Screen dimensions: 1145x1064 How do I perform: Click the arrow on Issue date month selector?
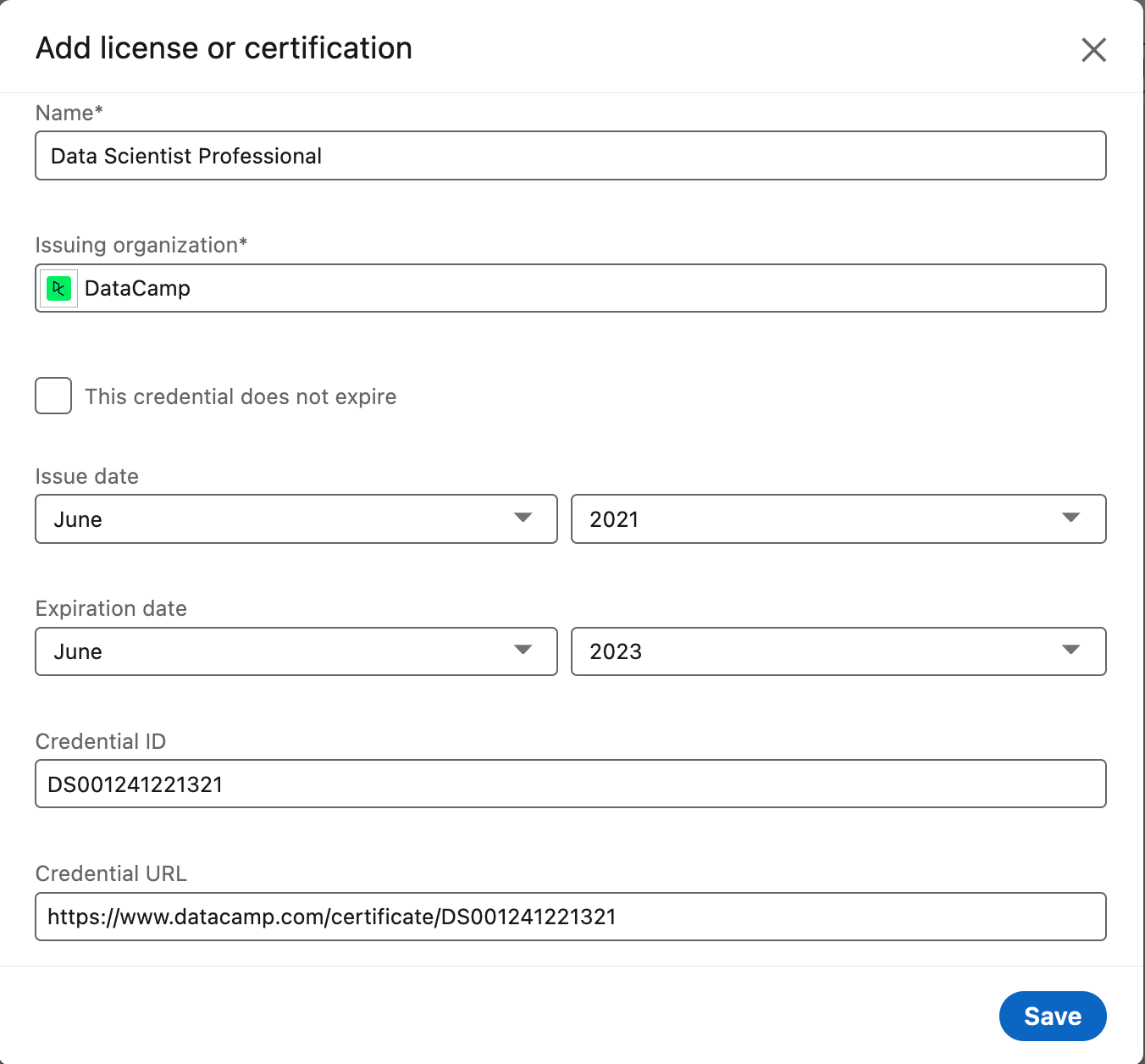523,518
